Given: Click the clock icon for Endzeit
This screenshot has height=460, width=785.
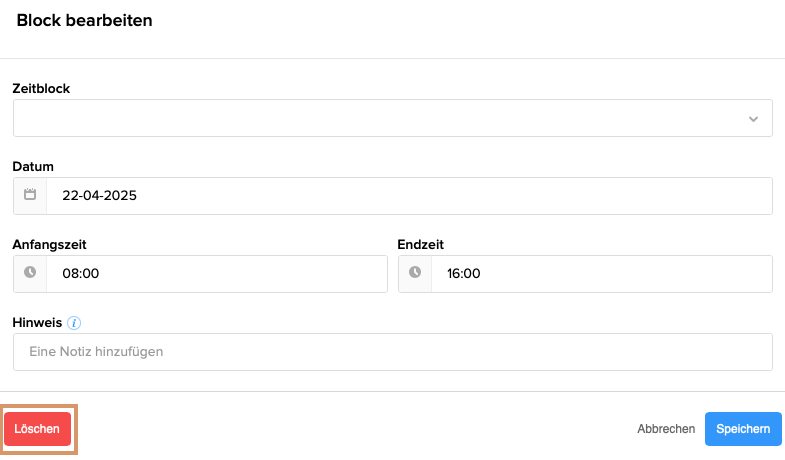Looking at the screenshot, I should pyautogui.click(x=415, y=273).
